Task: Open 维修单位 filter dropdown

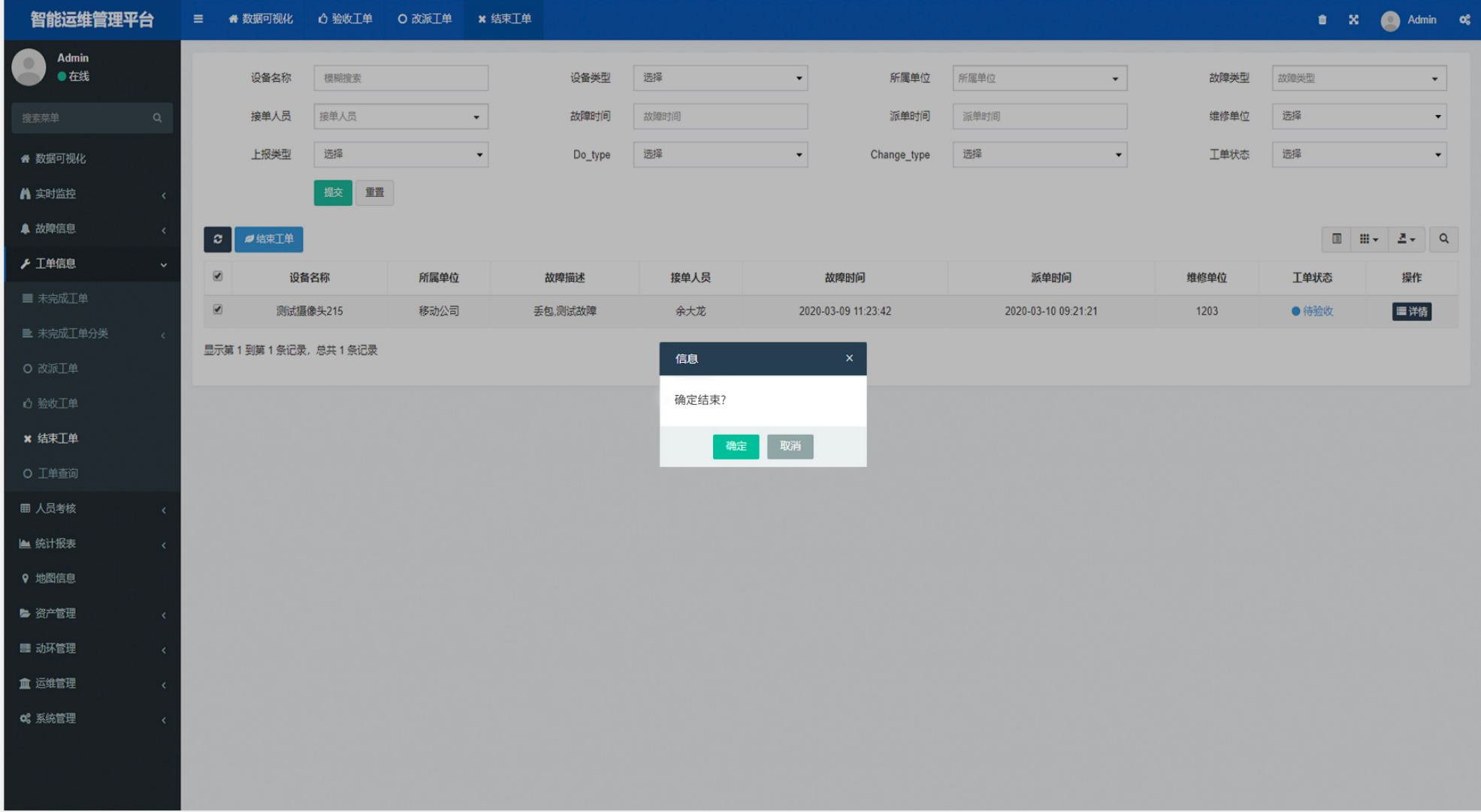Action: (x=1359, y=116)
